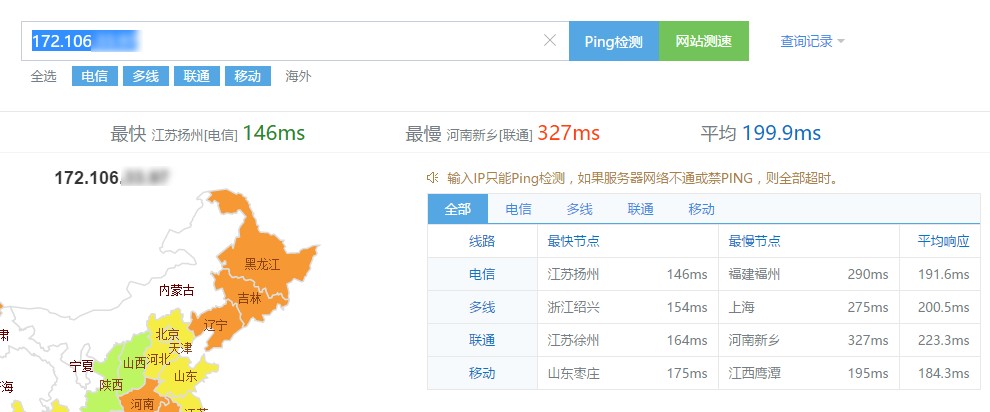Select 宁夏 region on the map
The image size is (990, 412).
click(81, 365)
